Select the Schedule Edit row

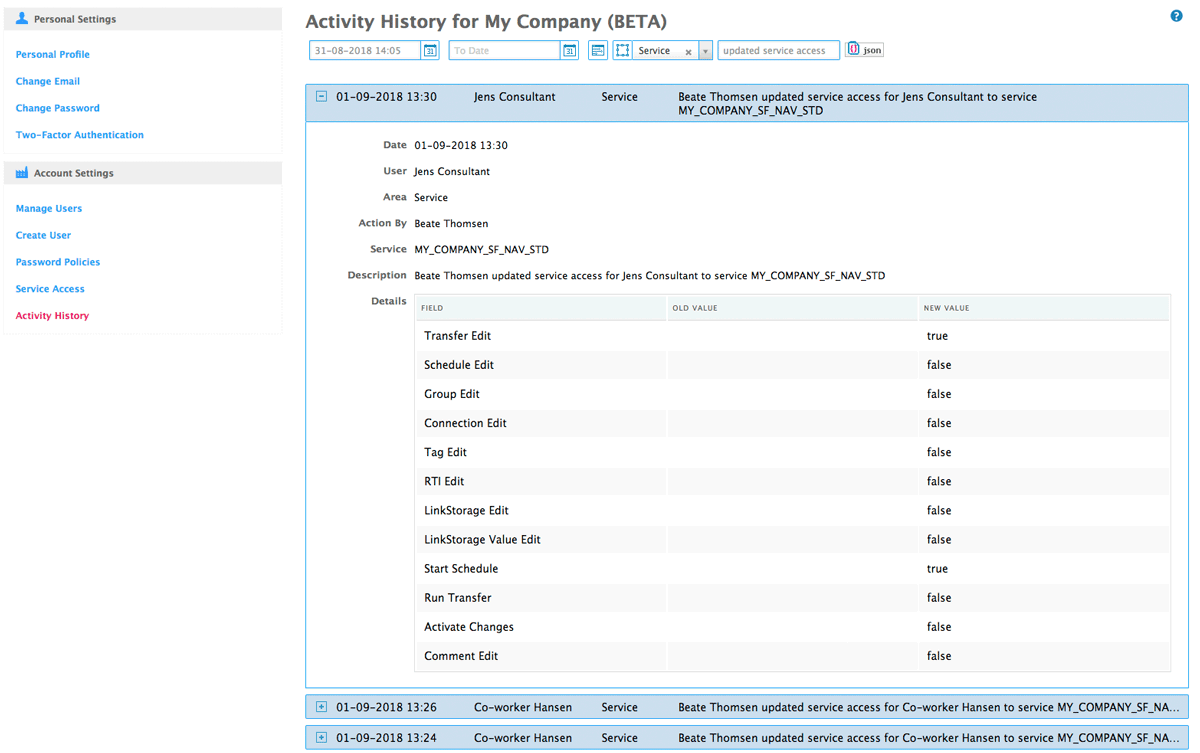pos(793,365)
